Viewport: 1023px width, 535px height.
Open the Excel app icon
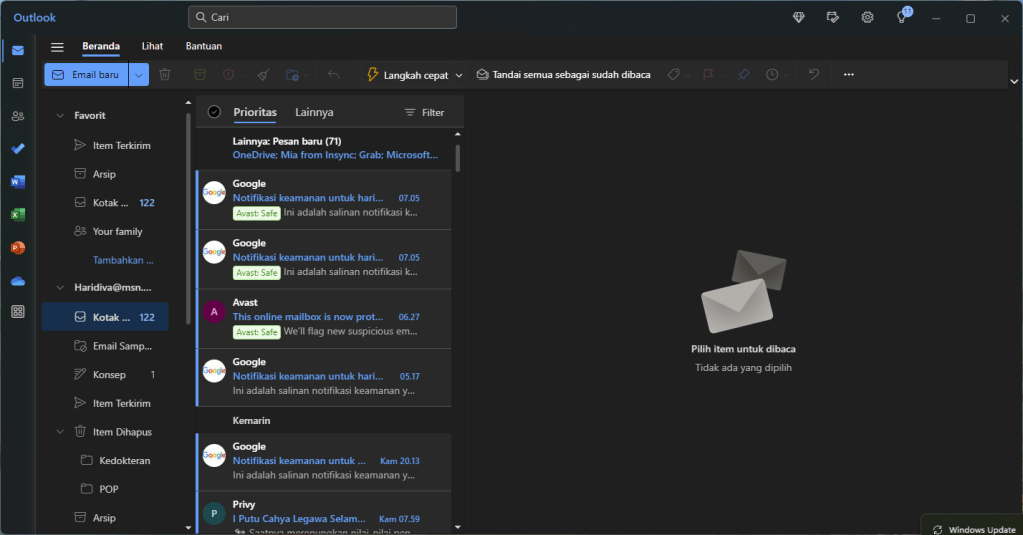(x=18, y=215)
